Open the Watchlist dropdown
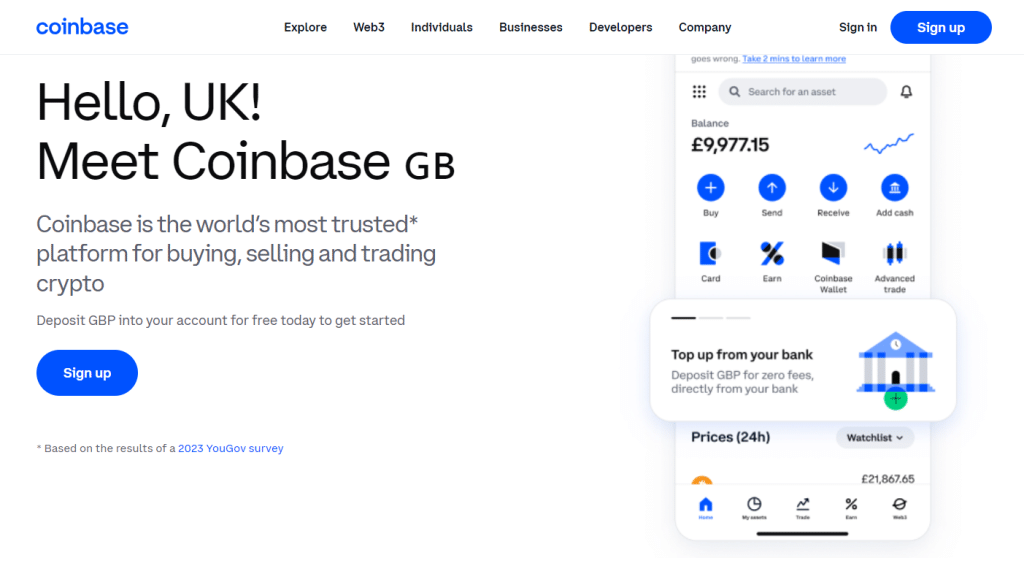The width and height of the screenshot is (1024, 585). (x=875, y=437)
